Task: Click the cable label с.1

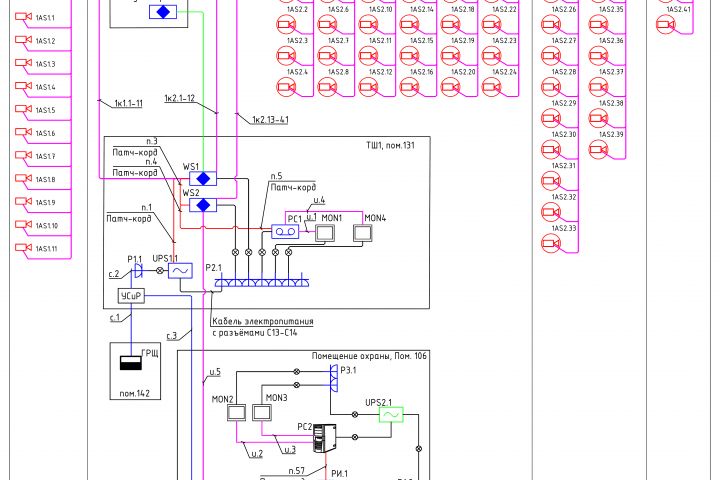Action: [x=114, y=317]
